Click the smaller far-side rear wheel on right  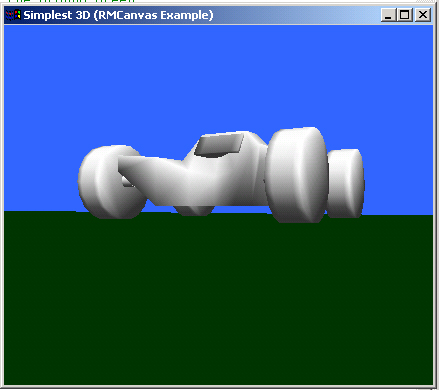coord(346,183)
